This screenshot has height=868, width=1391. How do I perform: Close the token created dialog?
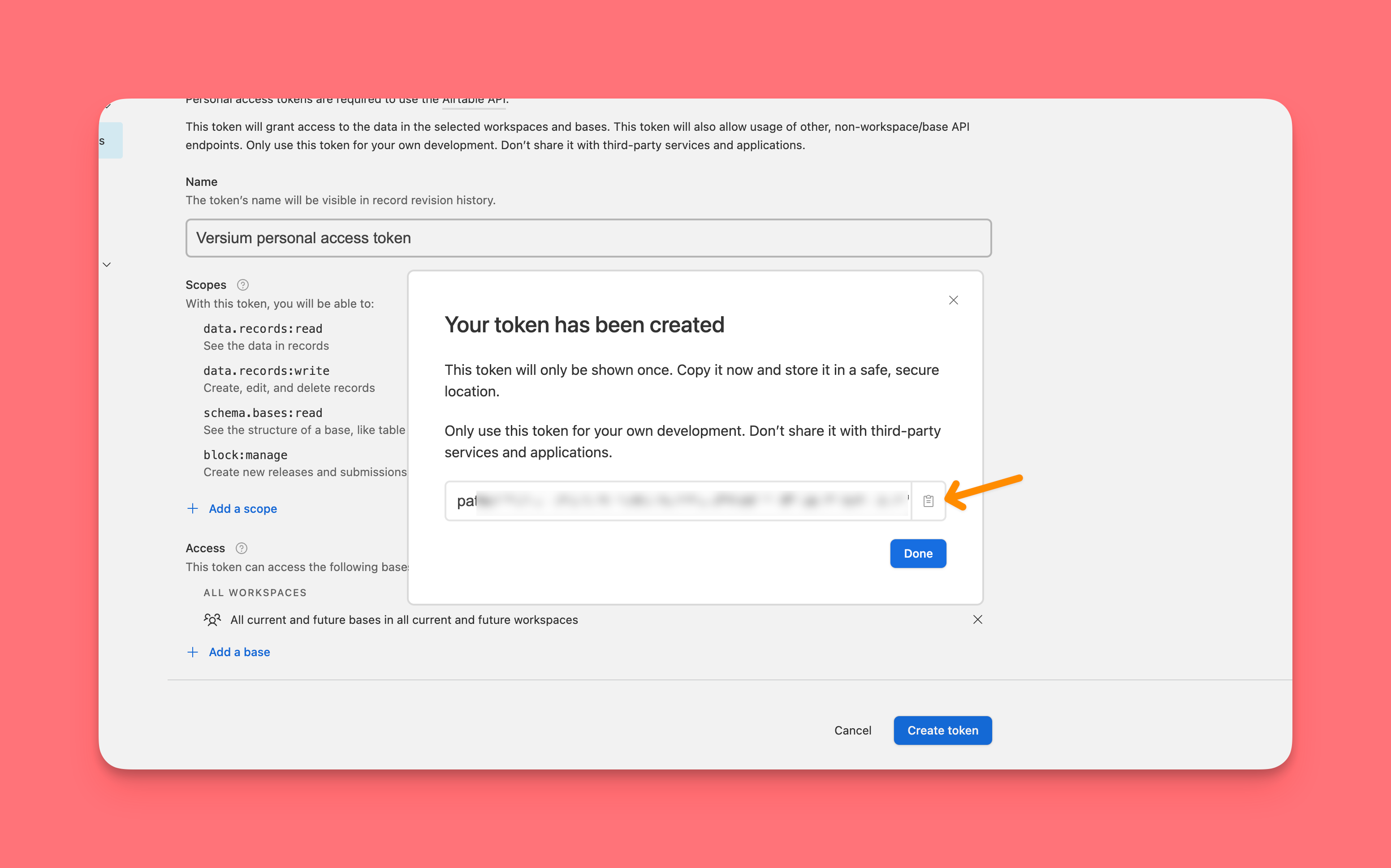point(953,300)
